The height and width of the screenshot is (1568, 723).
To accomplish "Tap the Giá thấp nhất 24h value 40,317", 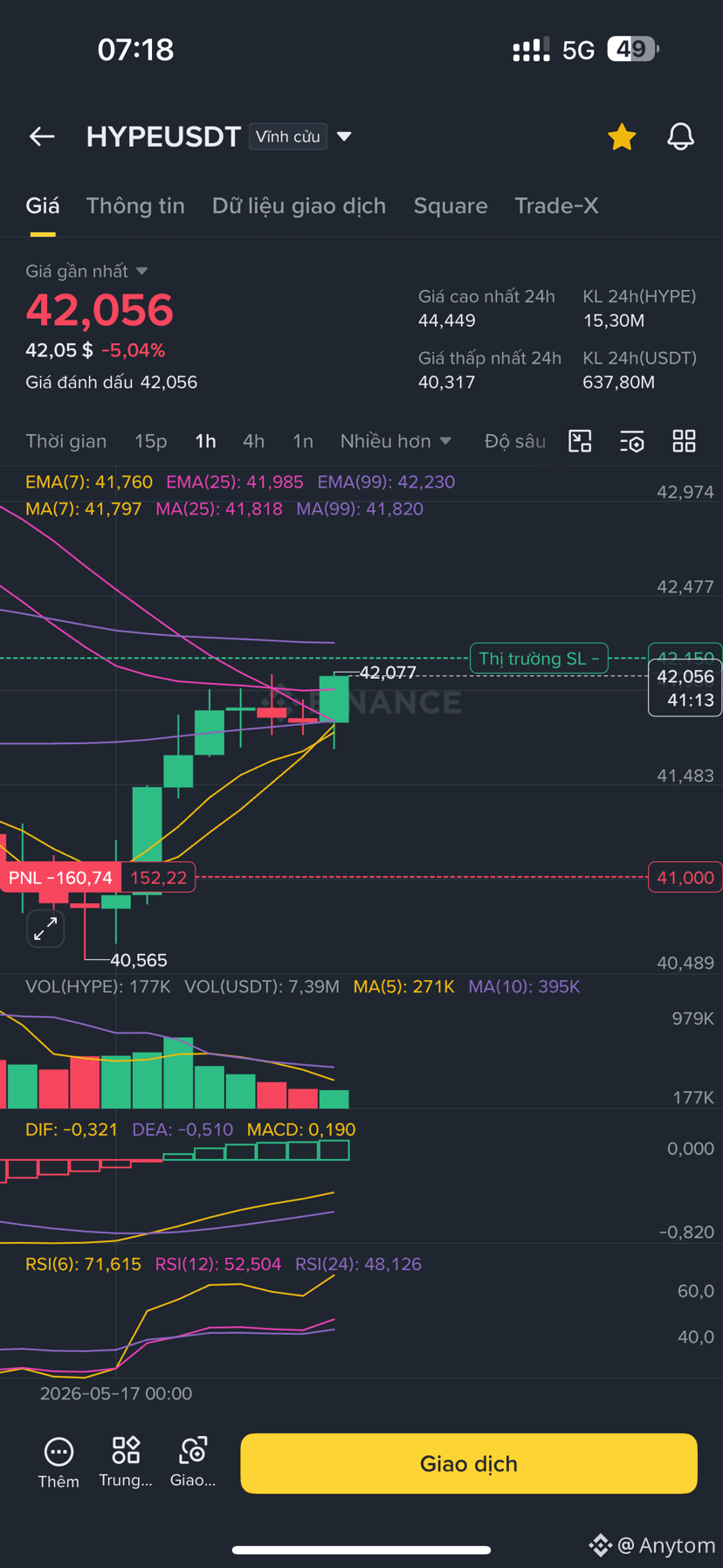I will [x=447, y=383].
